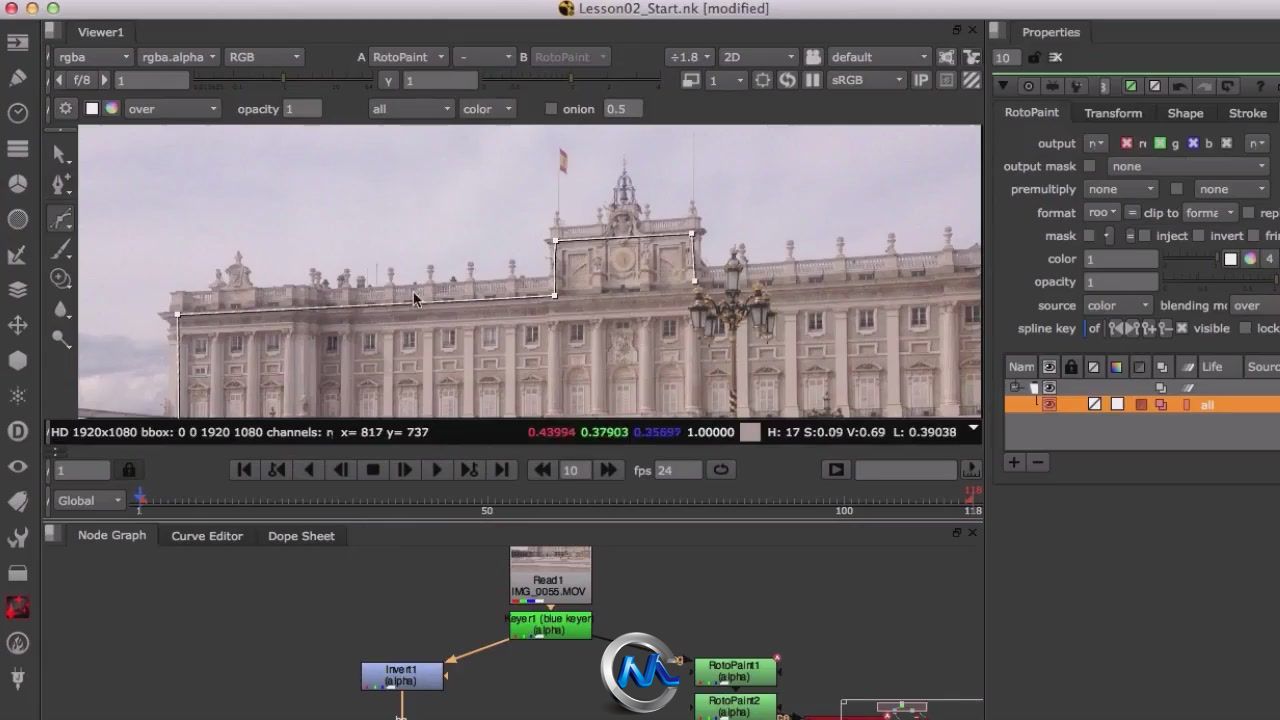The image size is (1280, 720).
Task: Toggle the eye on the orange 'all' row
Action: pos(1049,404)
